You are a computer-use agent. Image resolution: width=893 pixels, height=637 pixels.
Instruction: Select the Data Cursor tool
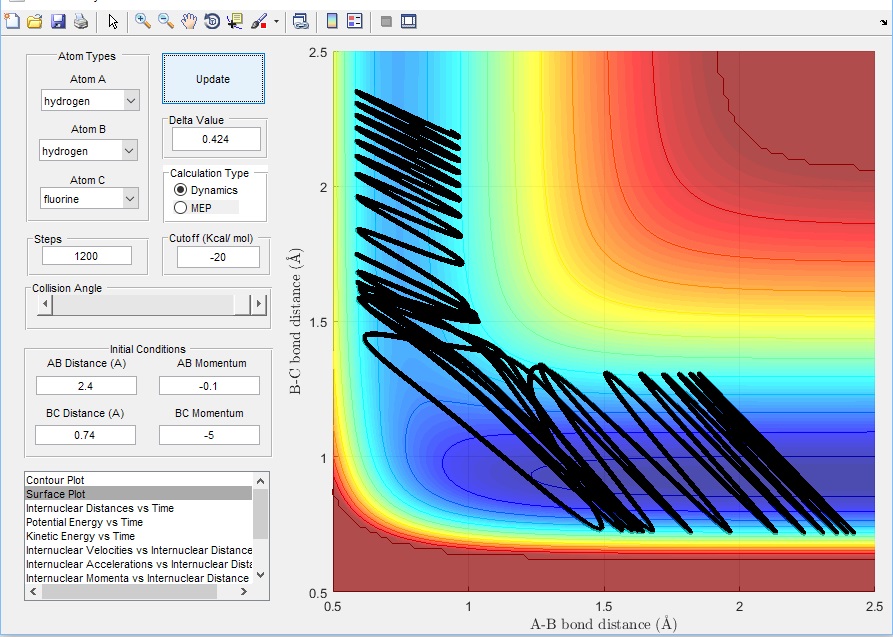[x=235, y=21]
